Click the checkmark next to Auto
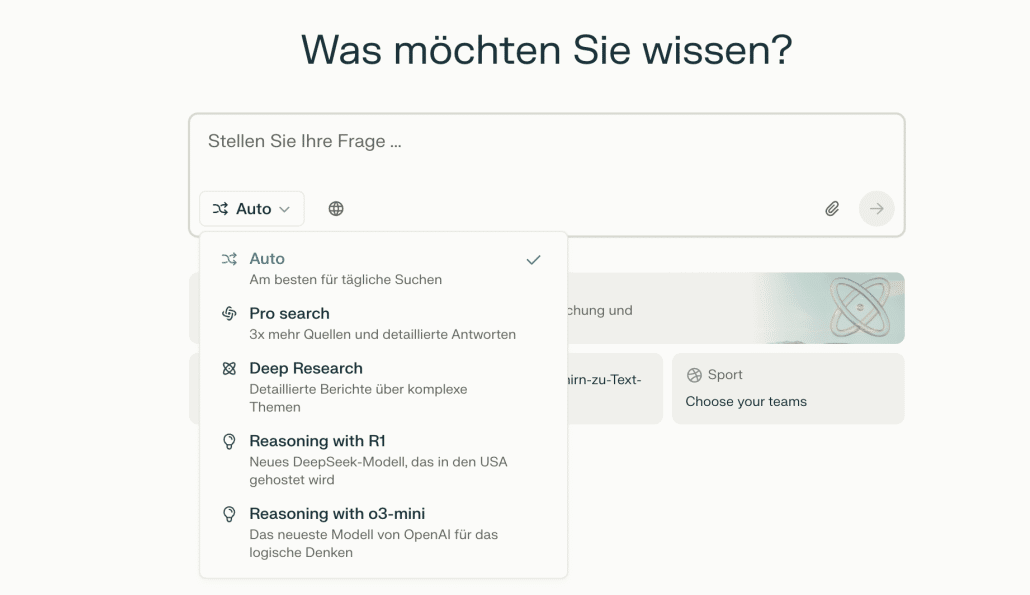The width and height of the screenshot is (1030, 595). pyautogui.click(x=533, y=259)
